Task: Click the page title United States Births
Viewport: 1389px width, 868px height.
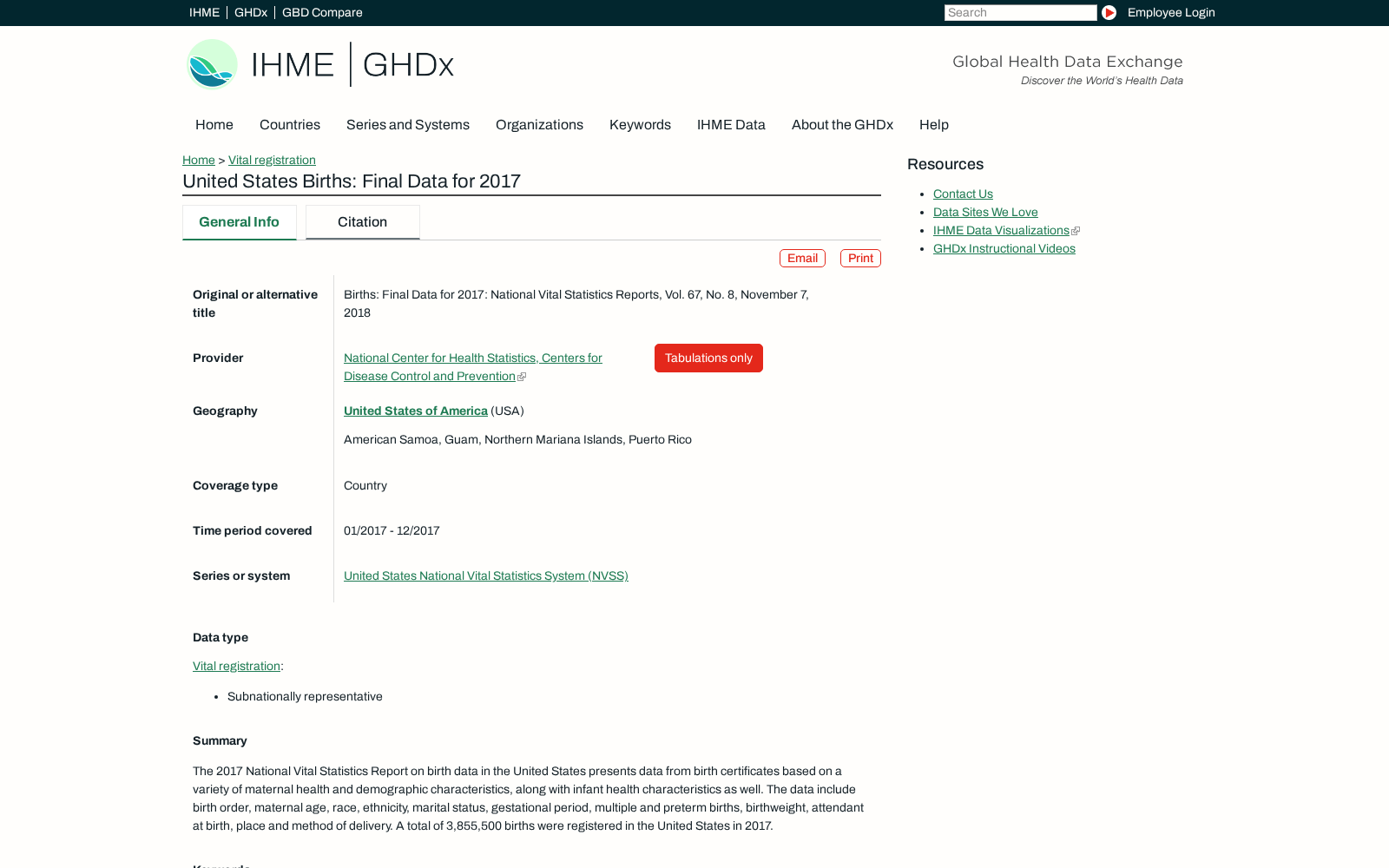Action: click(x=352, y=181)
